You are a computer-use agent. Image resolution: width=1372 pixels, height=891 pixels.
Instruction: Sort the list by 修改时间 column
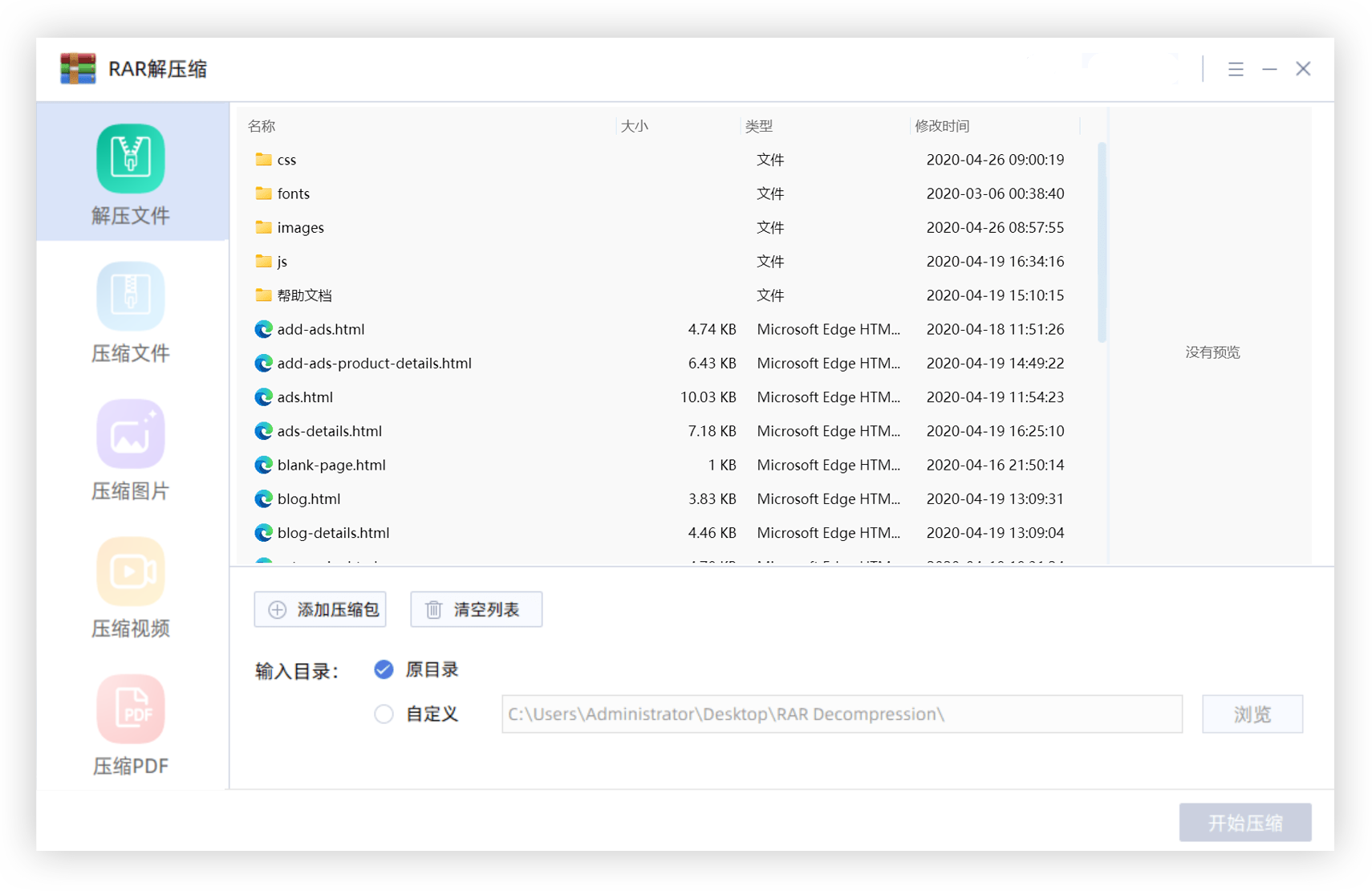(942, 126)
